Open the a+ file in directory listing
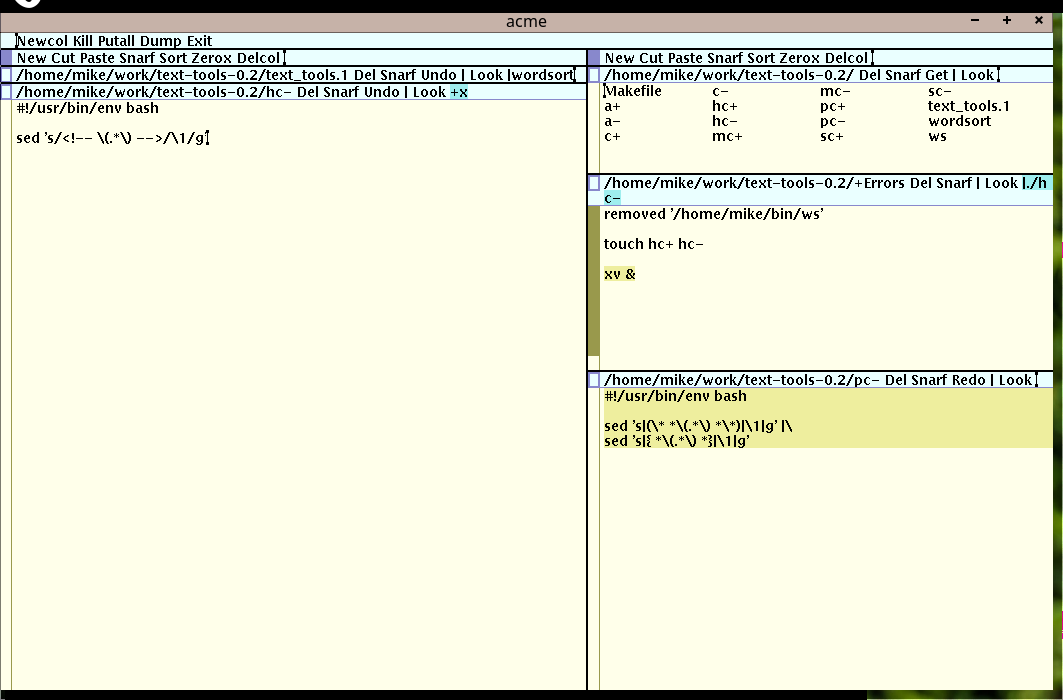Viewport: 1063px width, 700px height. pos(612,106)
